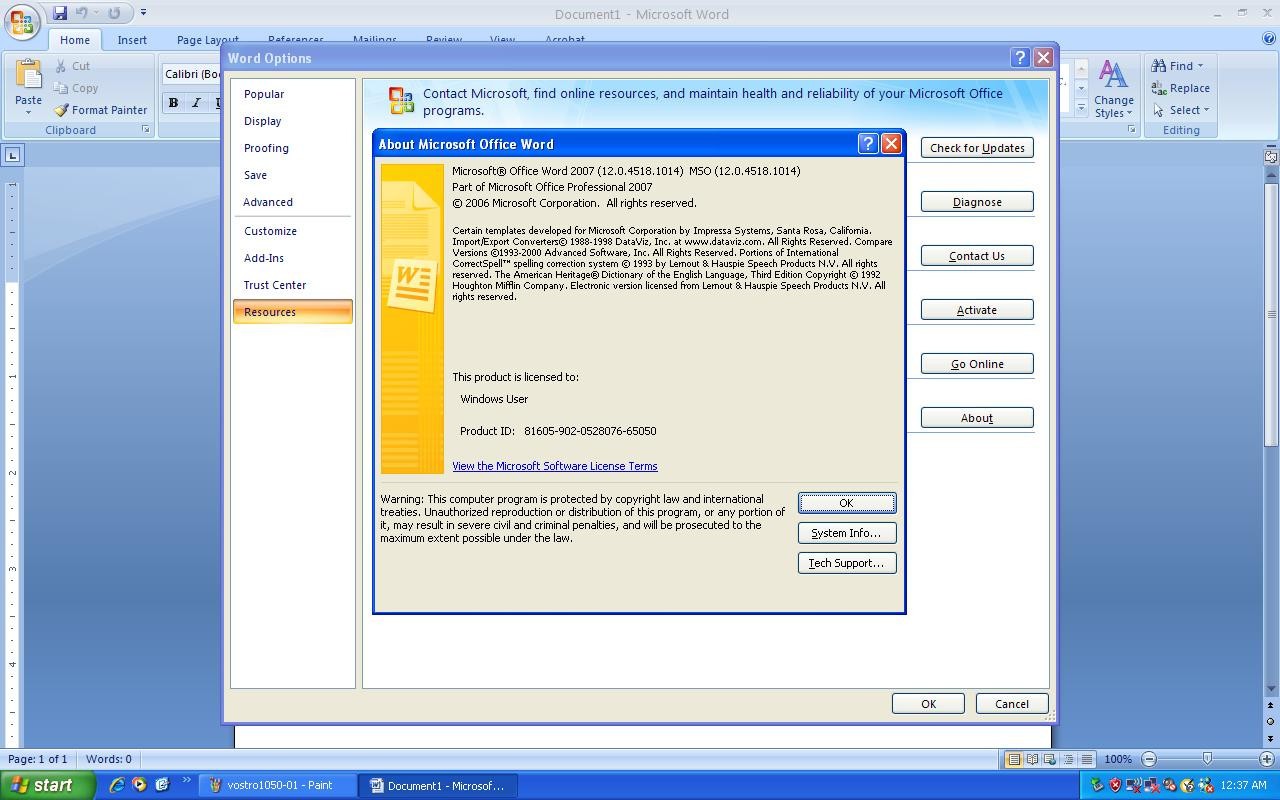Click the Select cursor icon in Editing
Image resolution: width=1280 pixels, height=800 pixels.
click(1159, 110)
